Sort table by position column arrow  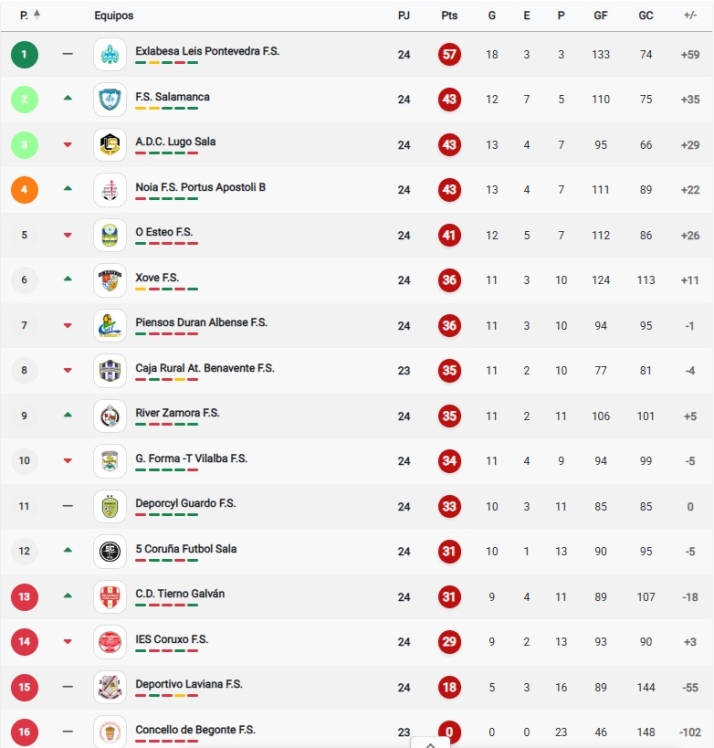coord(37,15)
